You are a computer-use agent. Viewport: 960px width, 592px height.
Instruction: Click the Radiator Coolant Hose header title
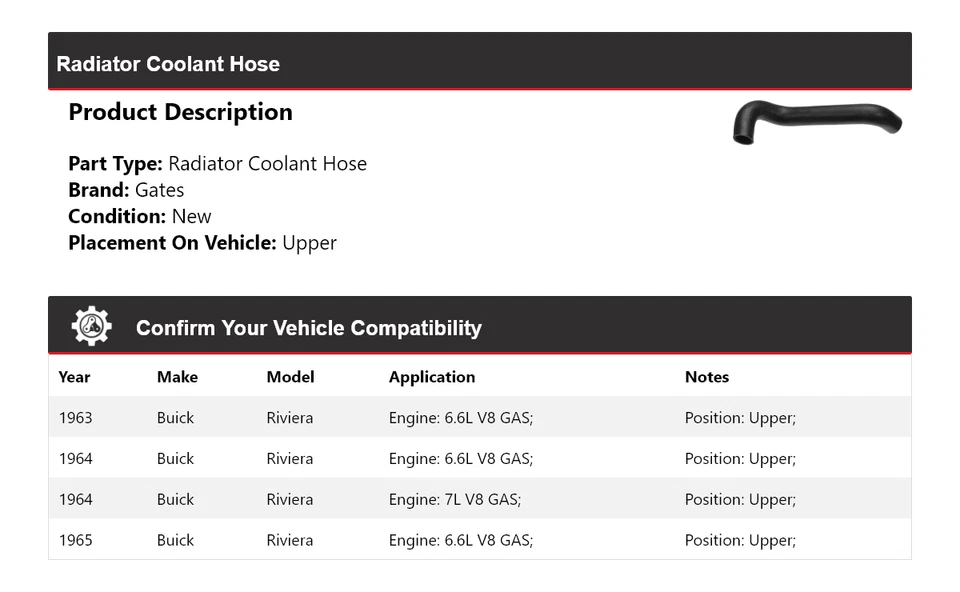pos(168,64)
